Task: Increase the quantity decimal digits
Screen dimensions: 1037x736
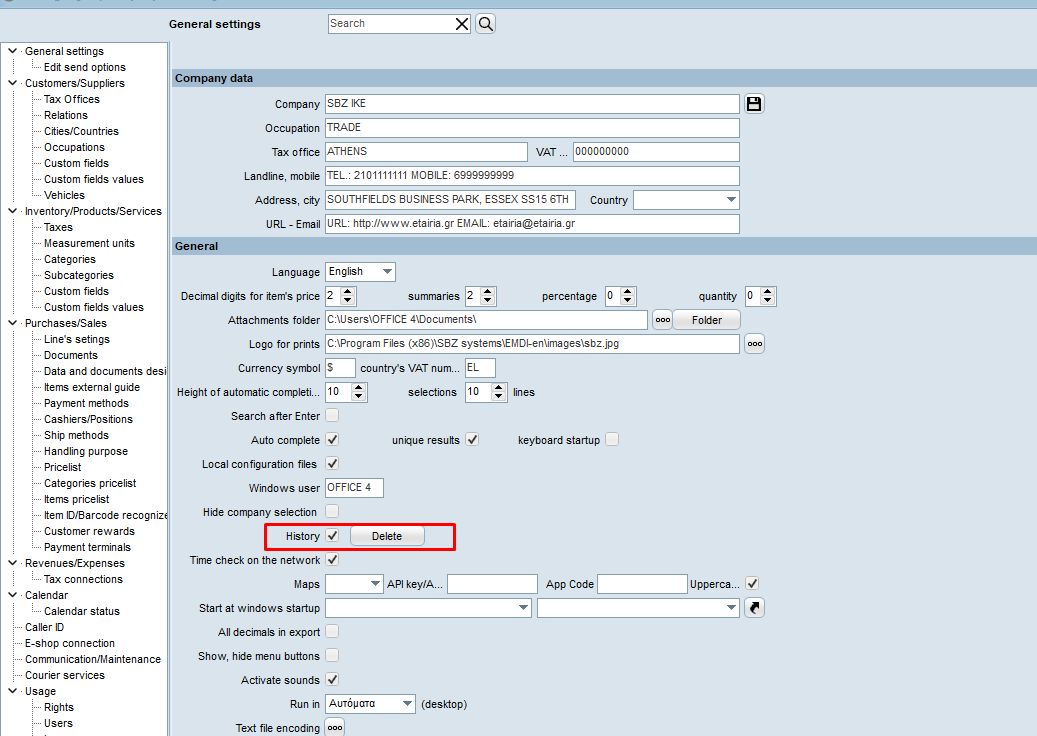Action: click(x=768, y=292)
